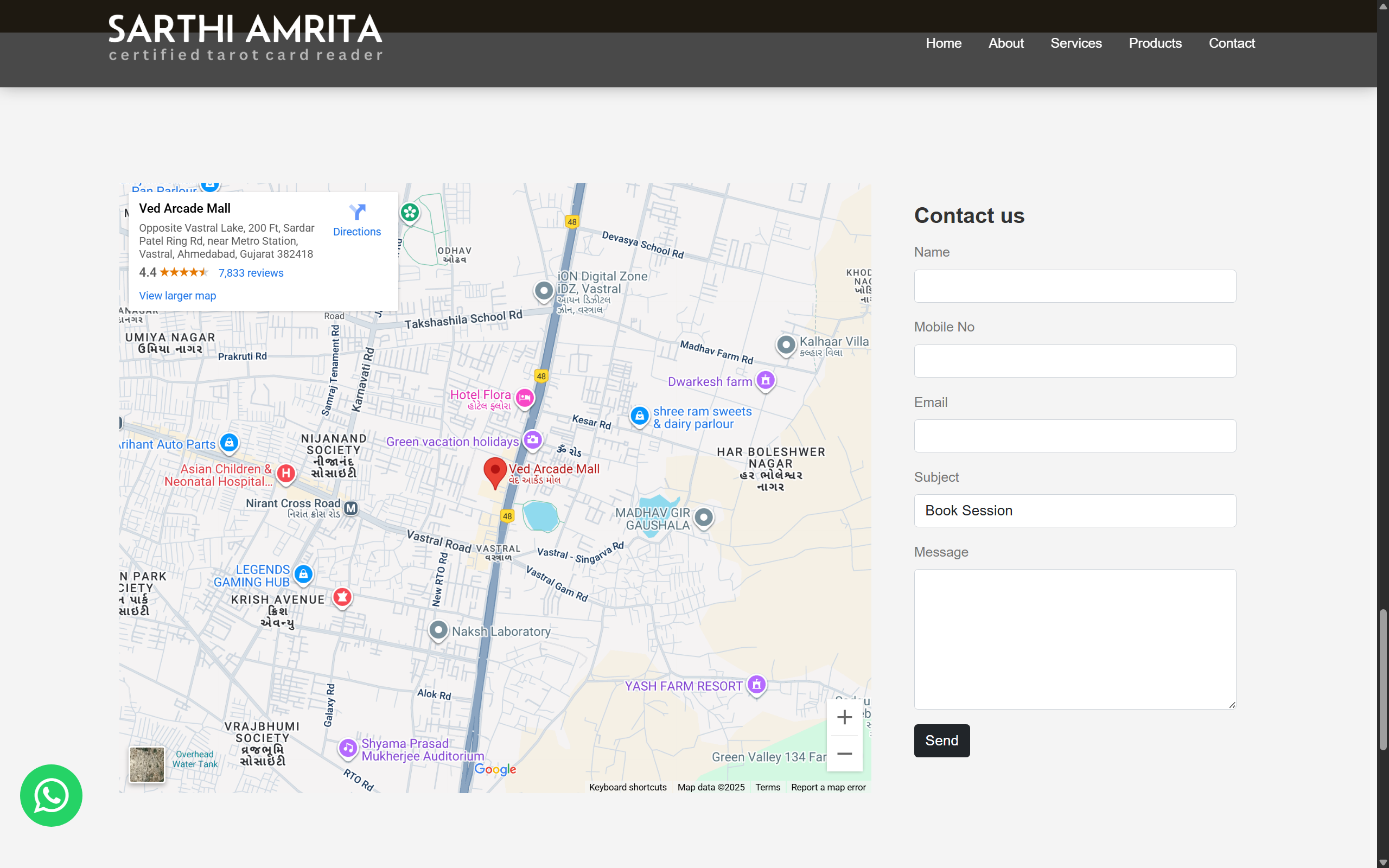
Task: Zoom in the map with plus button
Action: pos(844,717)
